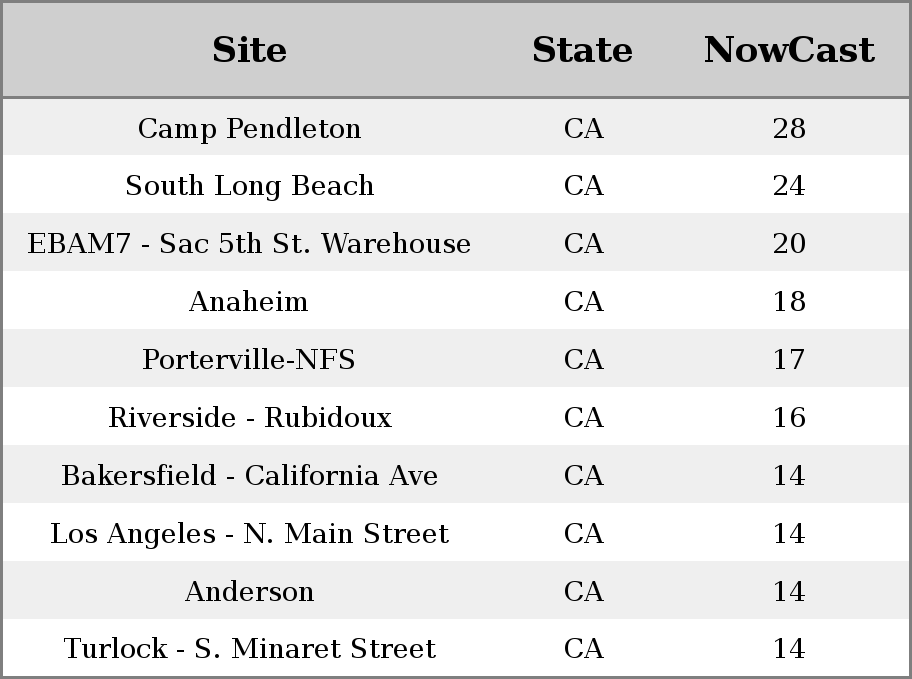Click the State column header
912x679 pixels.
[583, 50]
